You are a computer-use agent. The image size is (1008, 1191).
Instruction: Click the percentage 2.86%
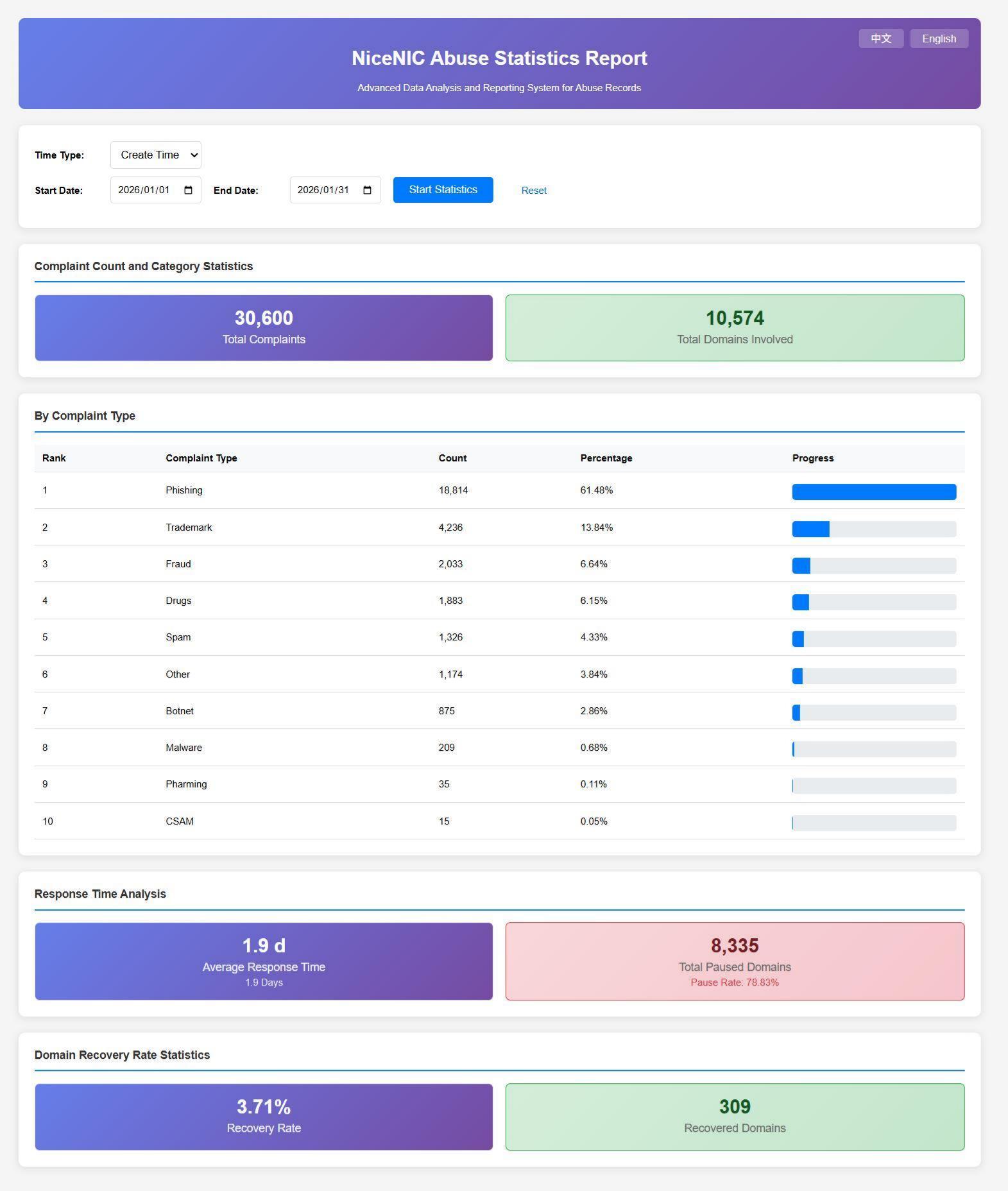(594, 711)
